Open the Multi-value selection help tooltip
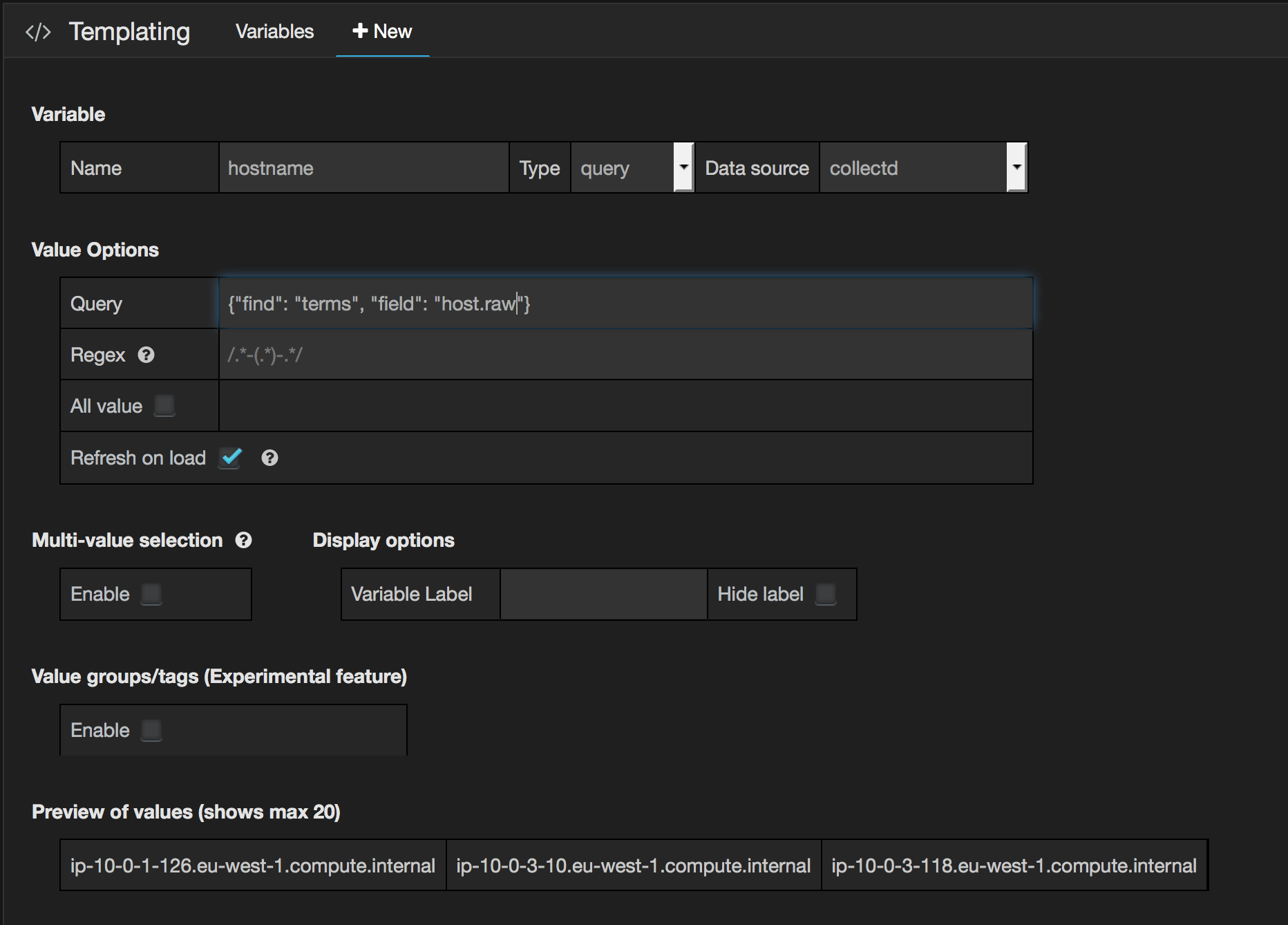1288x925 pixels. coord(243,540)
